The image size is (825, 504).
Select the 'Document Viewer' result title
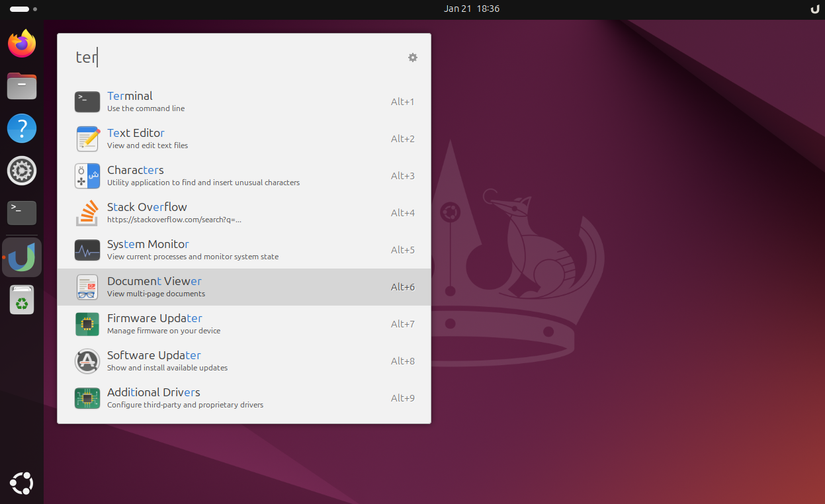(154, 281)
